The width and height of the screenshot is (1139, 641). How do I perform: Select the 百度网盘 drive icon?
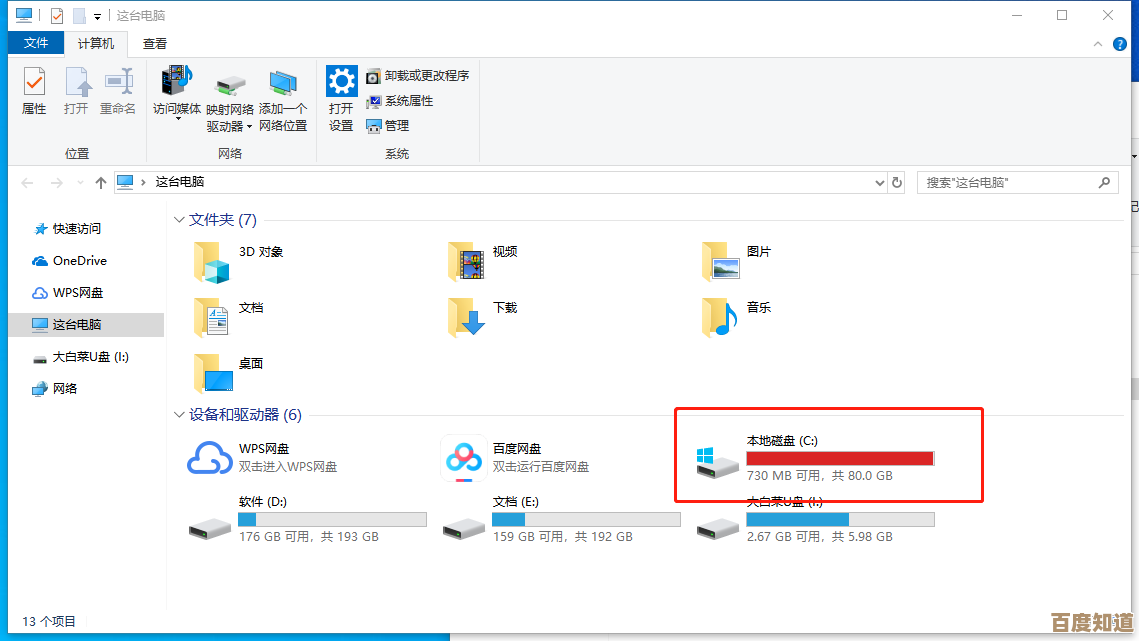[x=464, y=458]
